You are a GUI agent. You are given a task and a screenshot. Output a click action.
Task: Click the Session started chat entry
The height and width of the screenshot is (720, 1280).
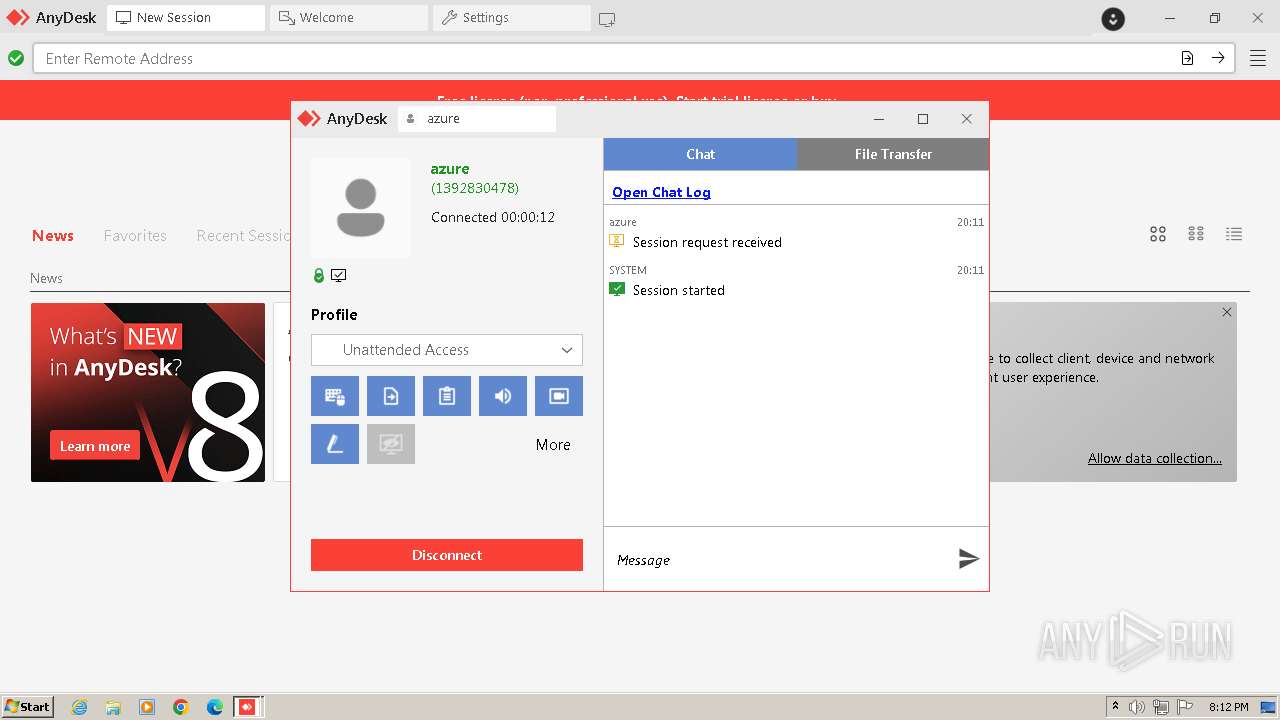pyautogui.click(x=678, y=290)
